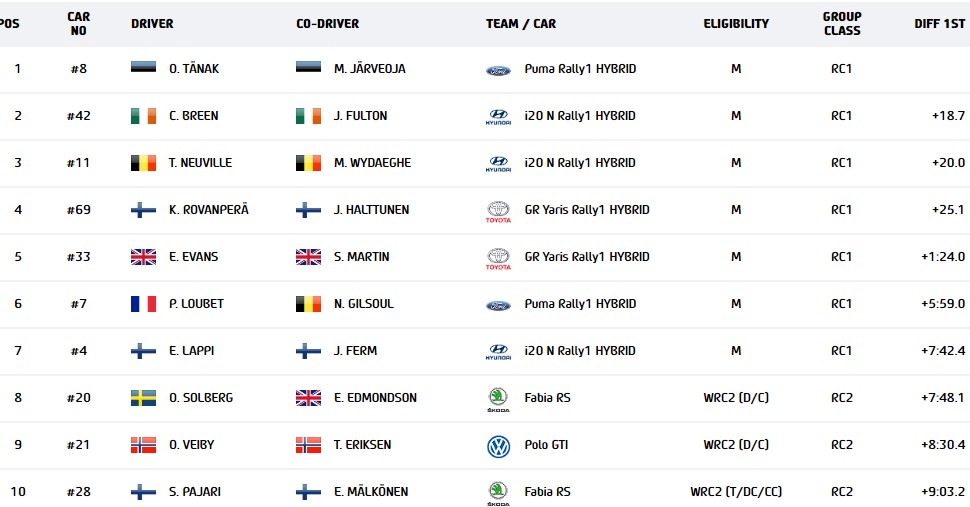Click the DRIVER column header

[x=152, y=24]
